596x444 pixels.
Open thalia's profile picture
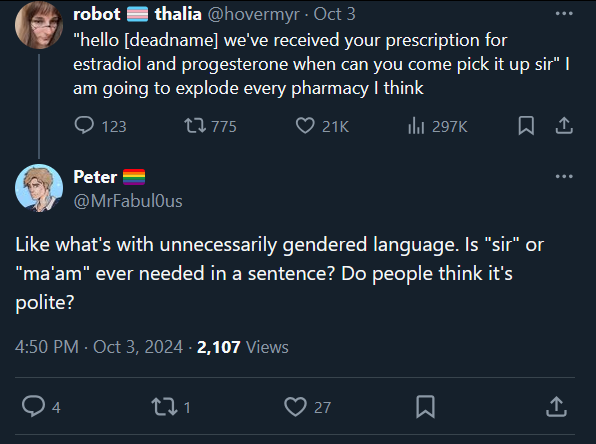click(39, 25)
